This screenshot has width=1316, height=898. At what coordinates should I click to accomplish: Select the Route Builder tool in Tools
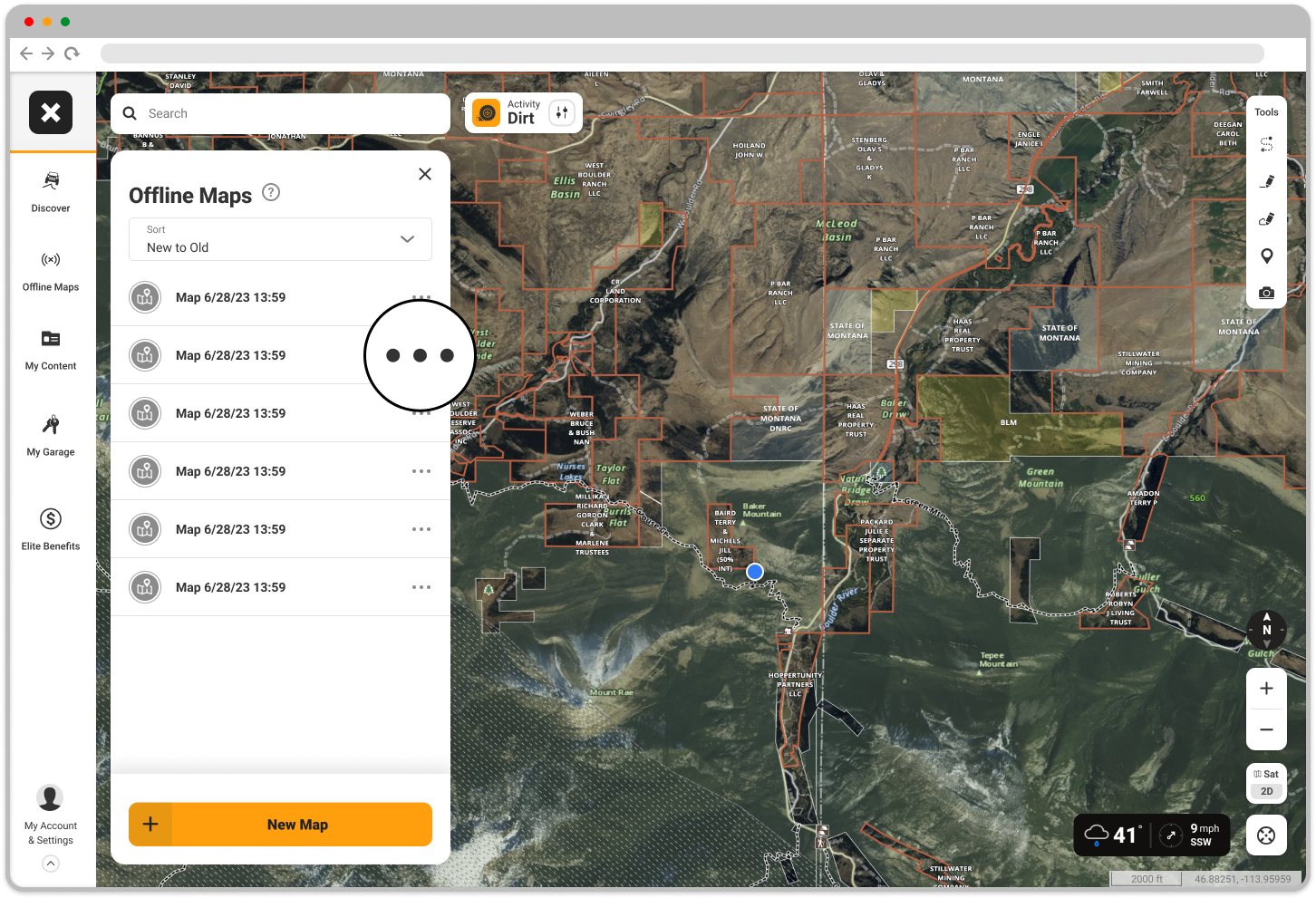pyautogui.click(x=1267, y=144)
